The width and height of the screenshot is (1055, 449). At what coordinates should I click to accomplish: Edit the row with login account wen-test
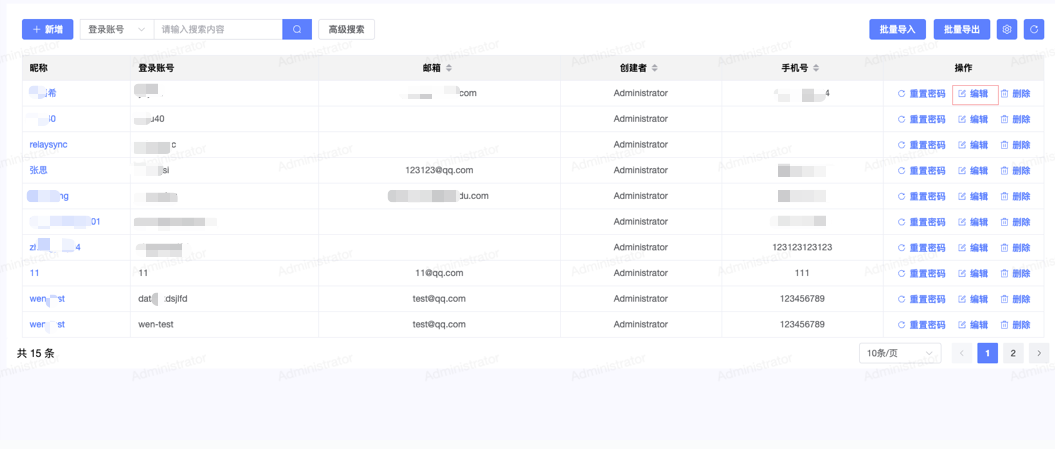(x=973, y=324)
